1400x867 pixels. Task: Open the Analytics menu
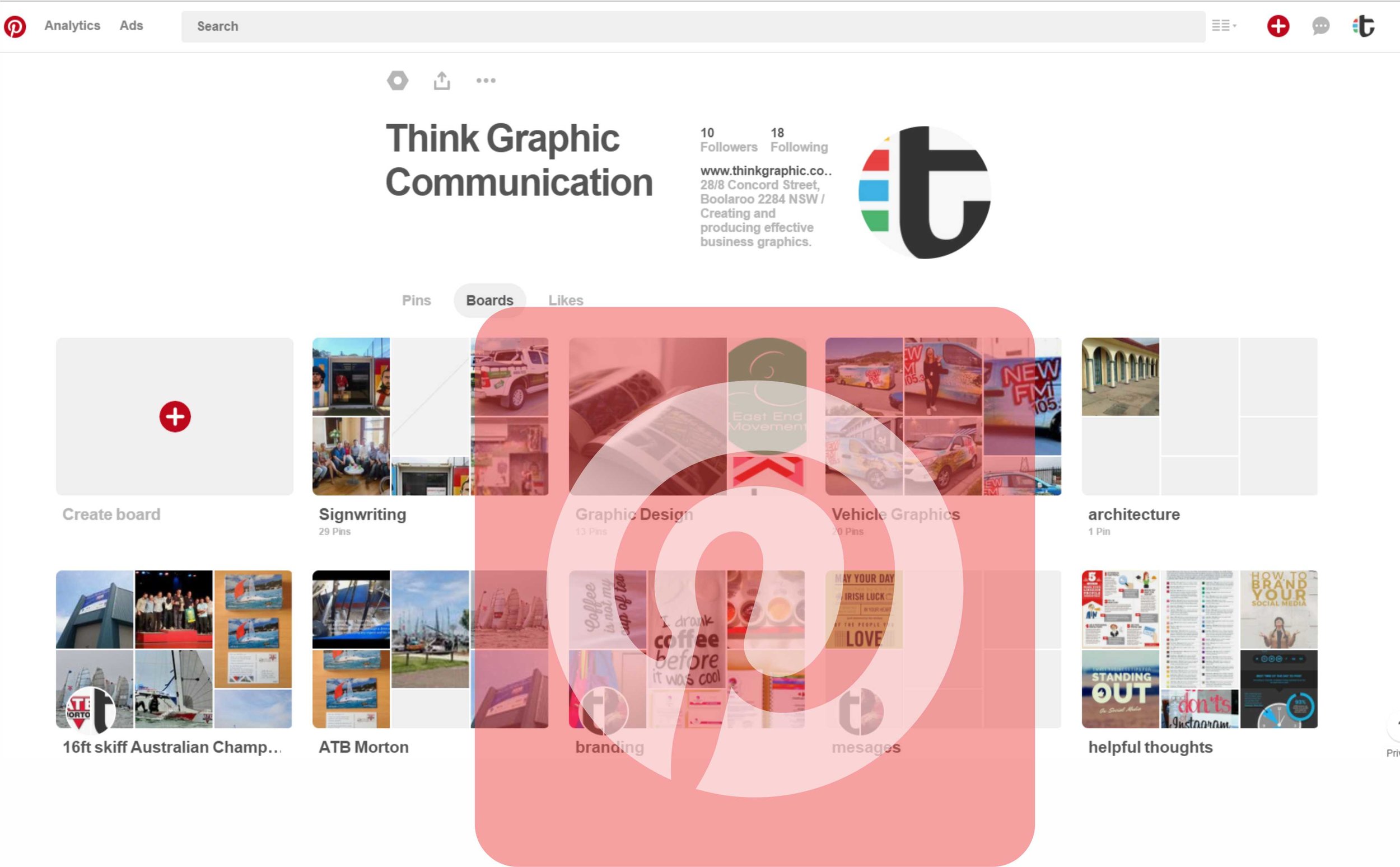click(x=72, y=26)
